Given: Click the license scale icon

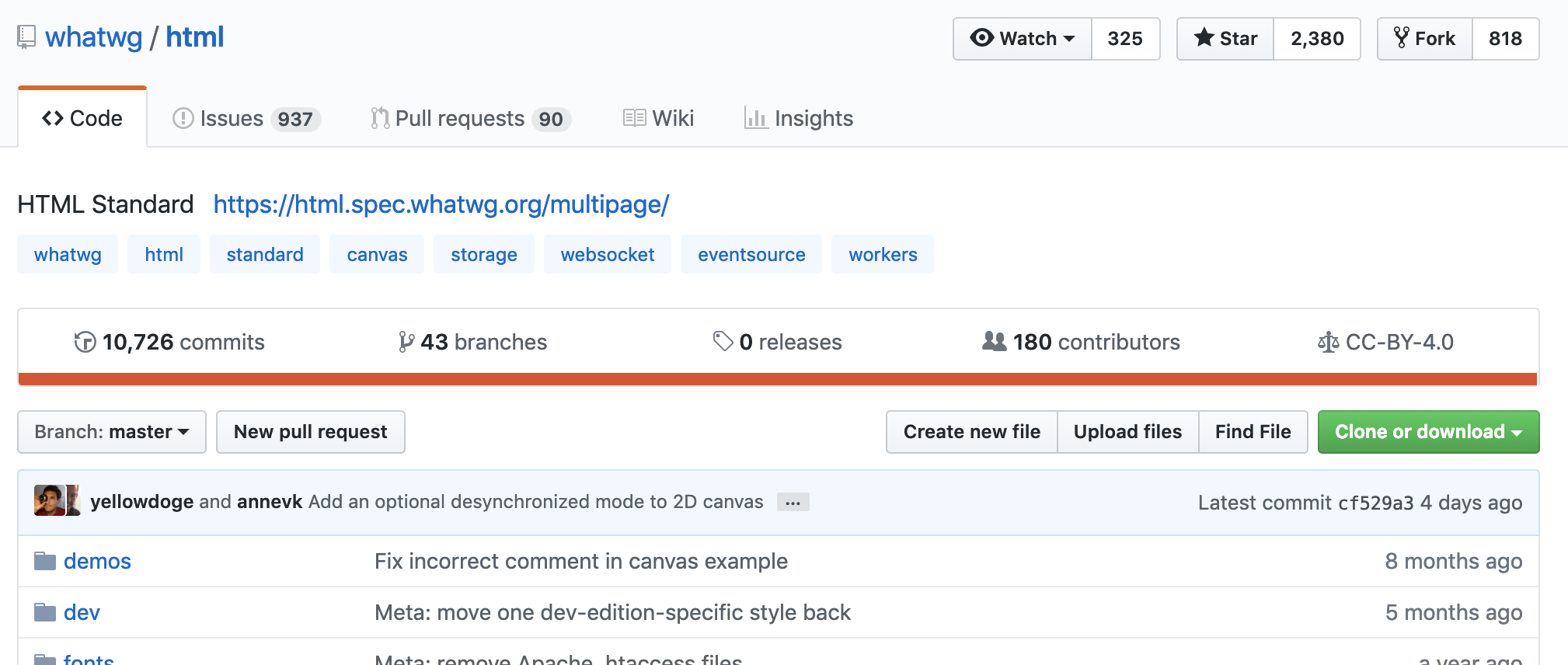Looking at the screenshot, I should (x=1329, y=342).
